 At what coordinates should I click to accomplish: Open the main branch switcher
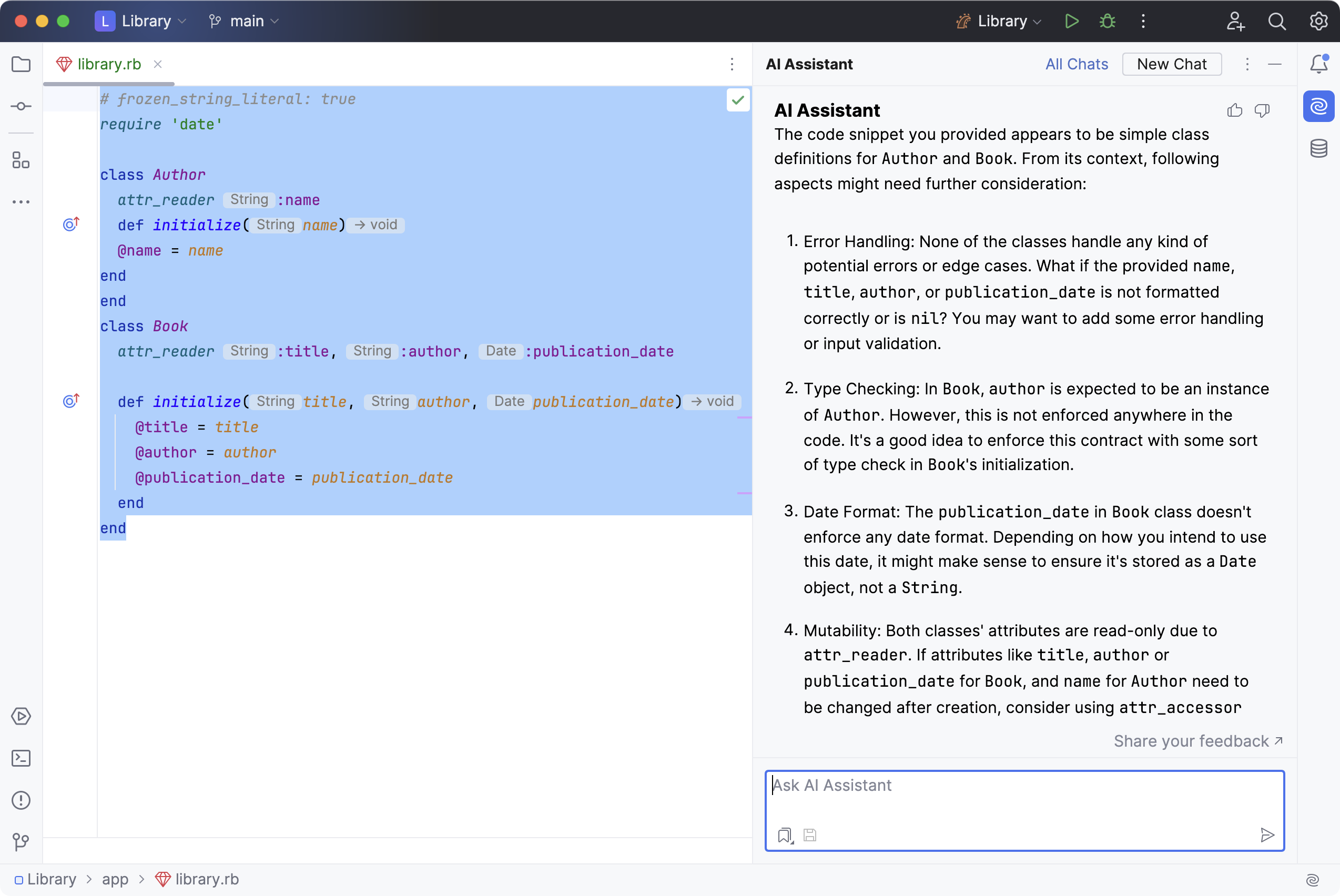click(x=243, y=21)
